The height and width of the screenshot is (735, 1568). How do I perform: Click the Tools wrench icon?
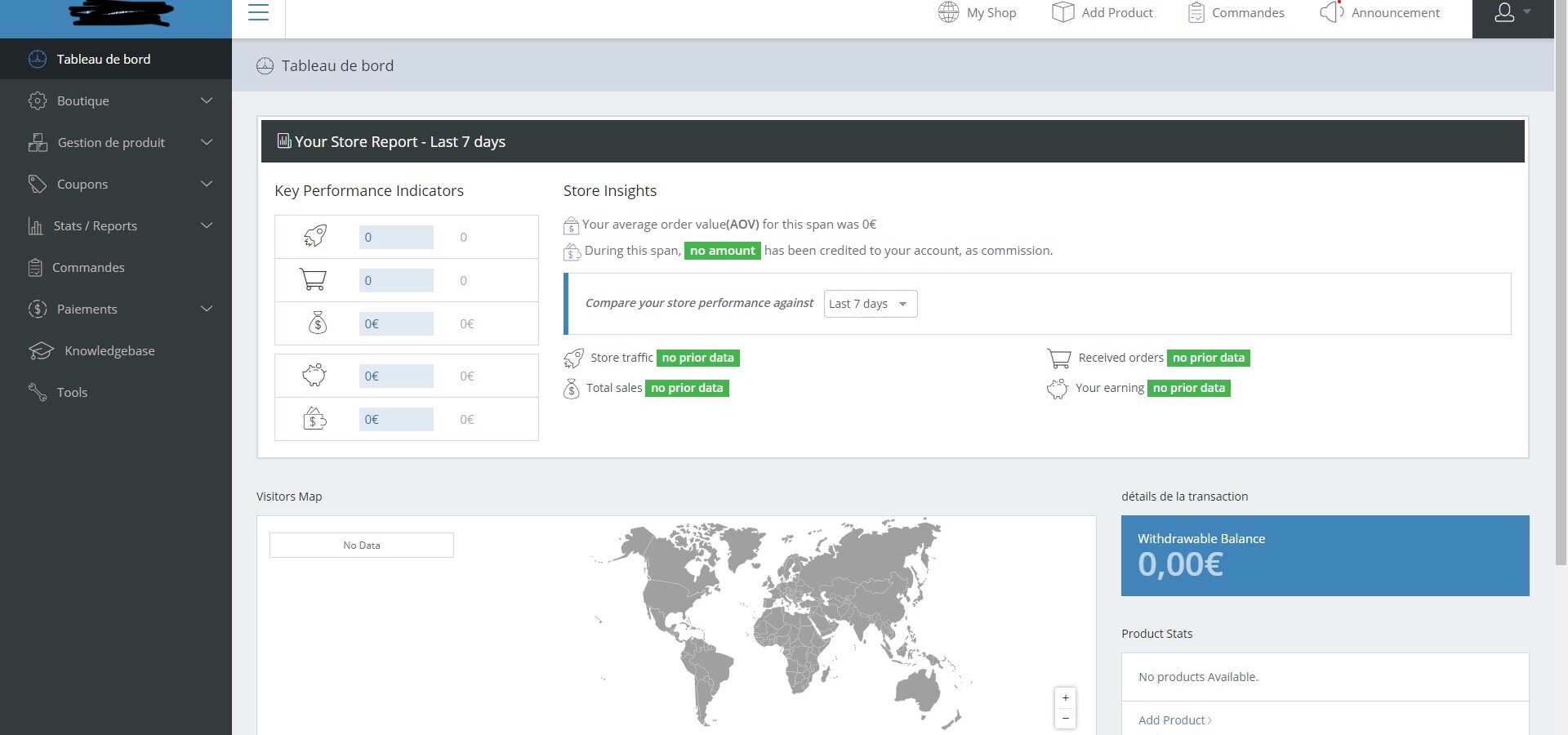(x=38, y=392)
